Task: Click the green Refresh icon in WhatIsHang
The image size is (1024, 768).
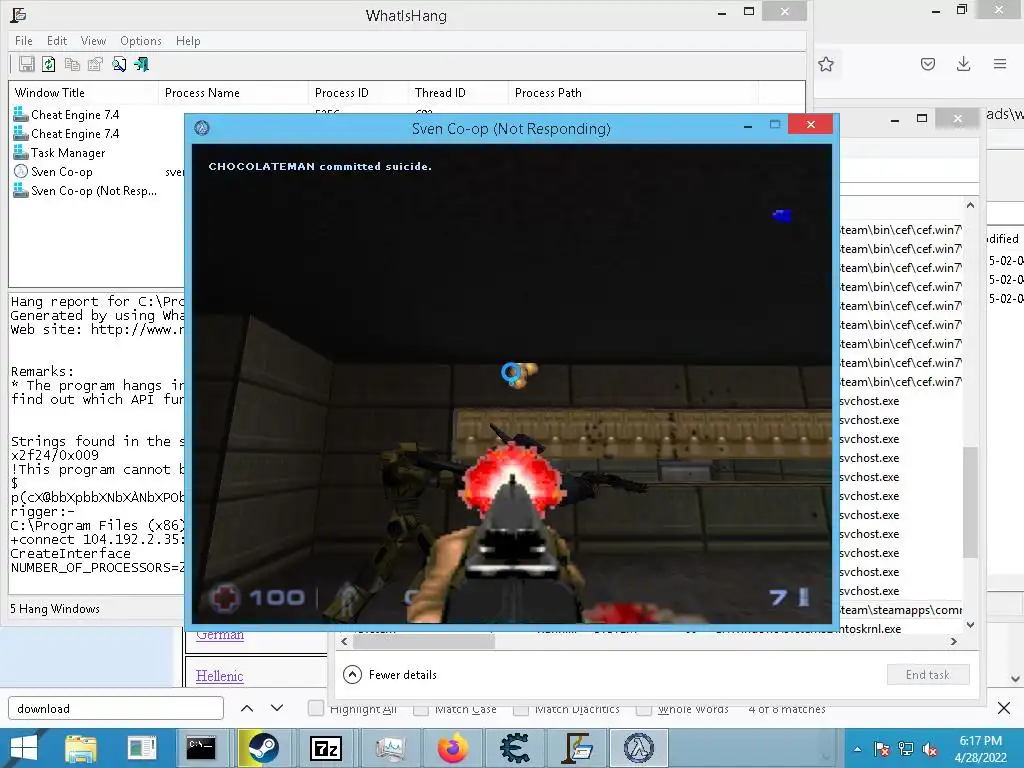Action: [x=49, y=64]
